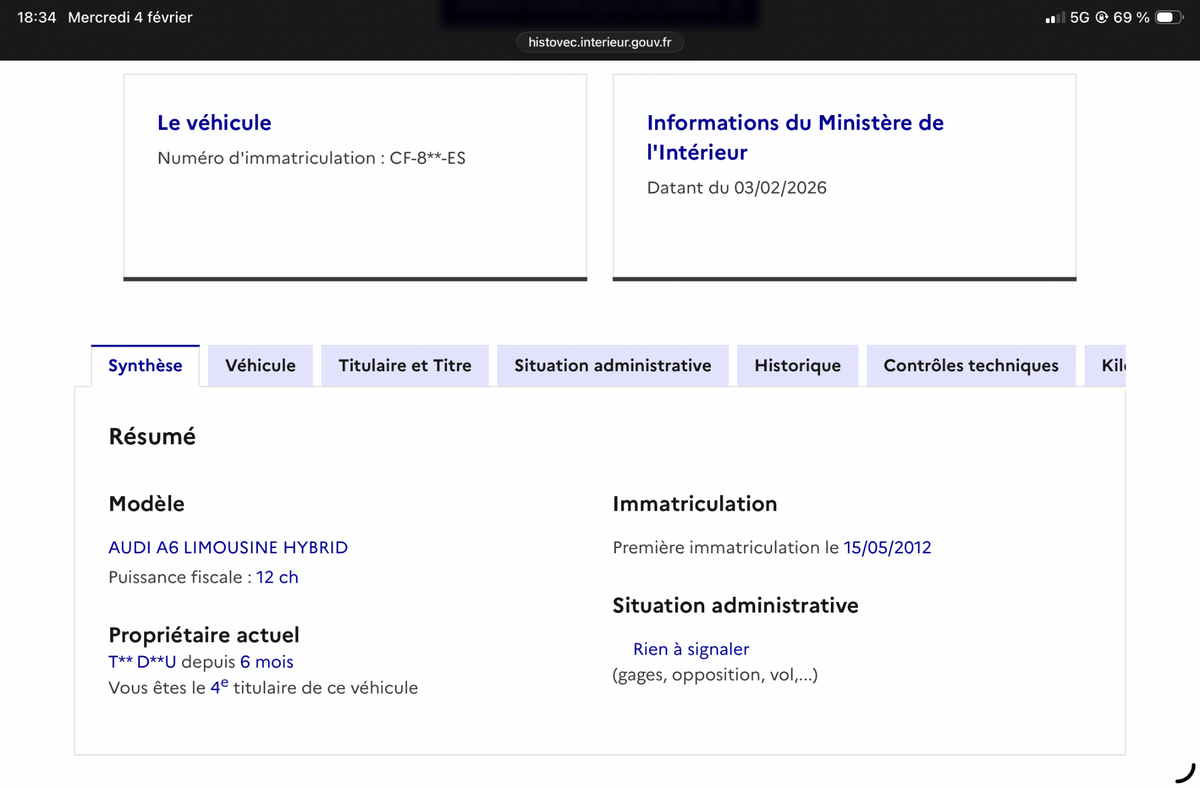Open the Titulaire et Titre tab
The image size is (1200, 788).
(x=405, y=366)
